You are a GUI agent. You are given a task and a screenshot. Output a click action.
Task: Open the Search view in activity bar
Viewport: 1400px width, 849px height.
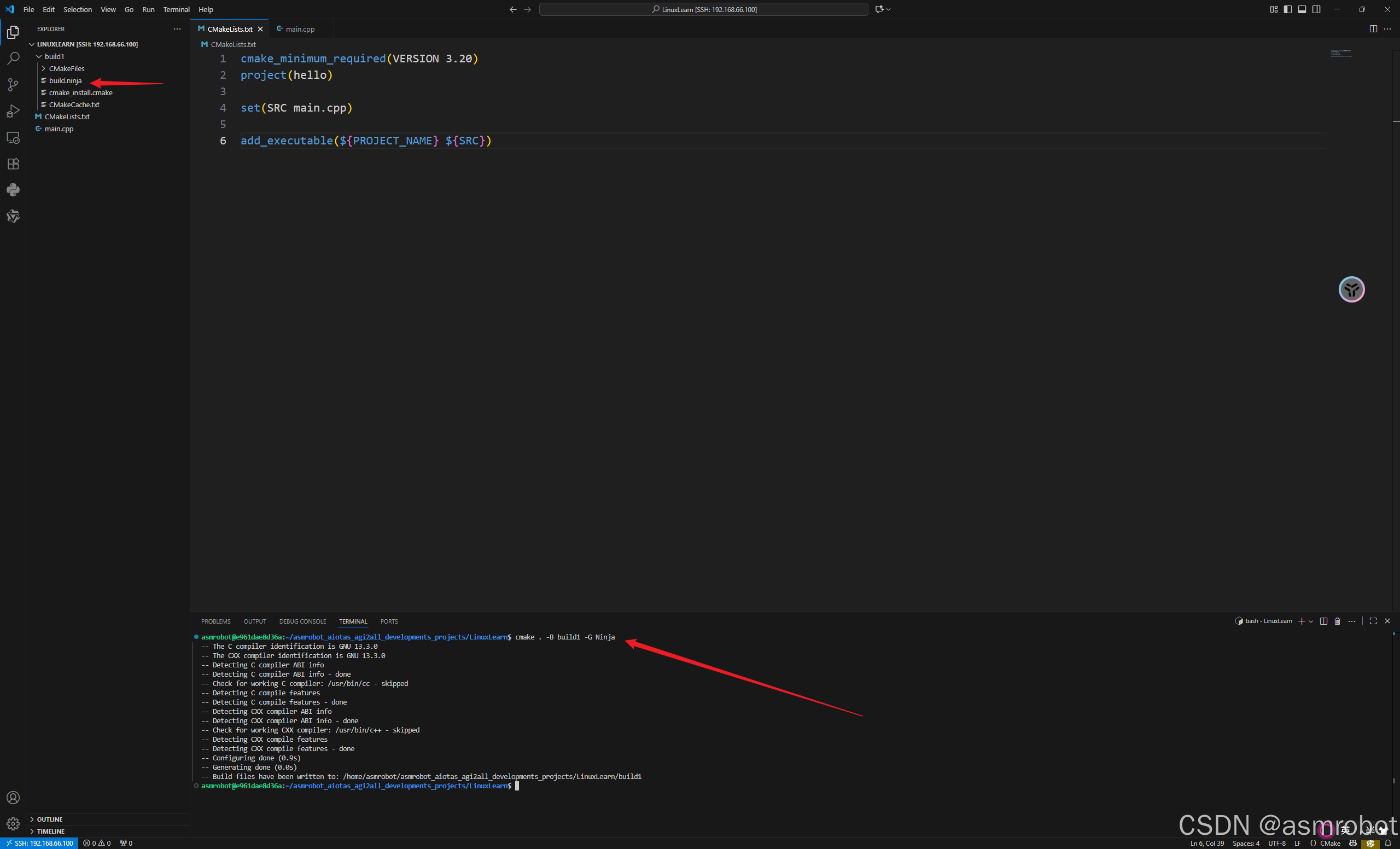(x=13, y=59)
